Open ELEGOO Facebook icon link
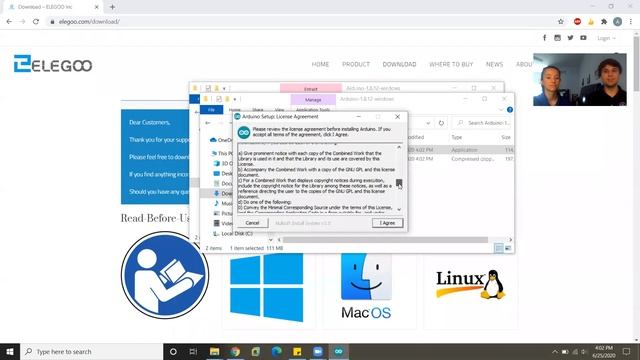 pos(544,38)
